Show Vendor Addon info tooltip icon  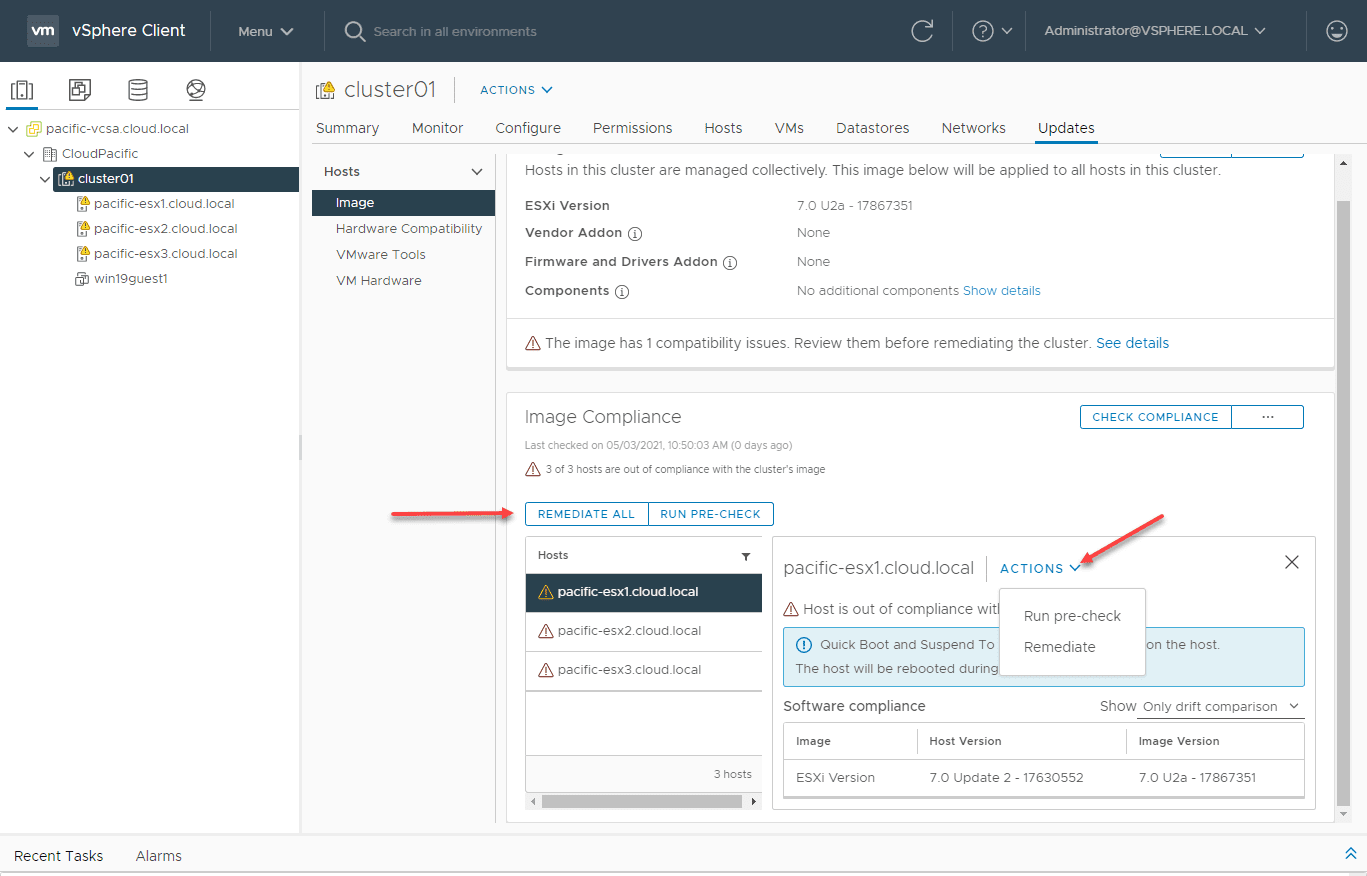[x=635, y=234]
